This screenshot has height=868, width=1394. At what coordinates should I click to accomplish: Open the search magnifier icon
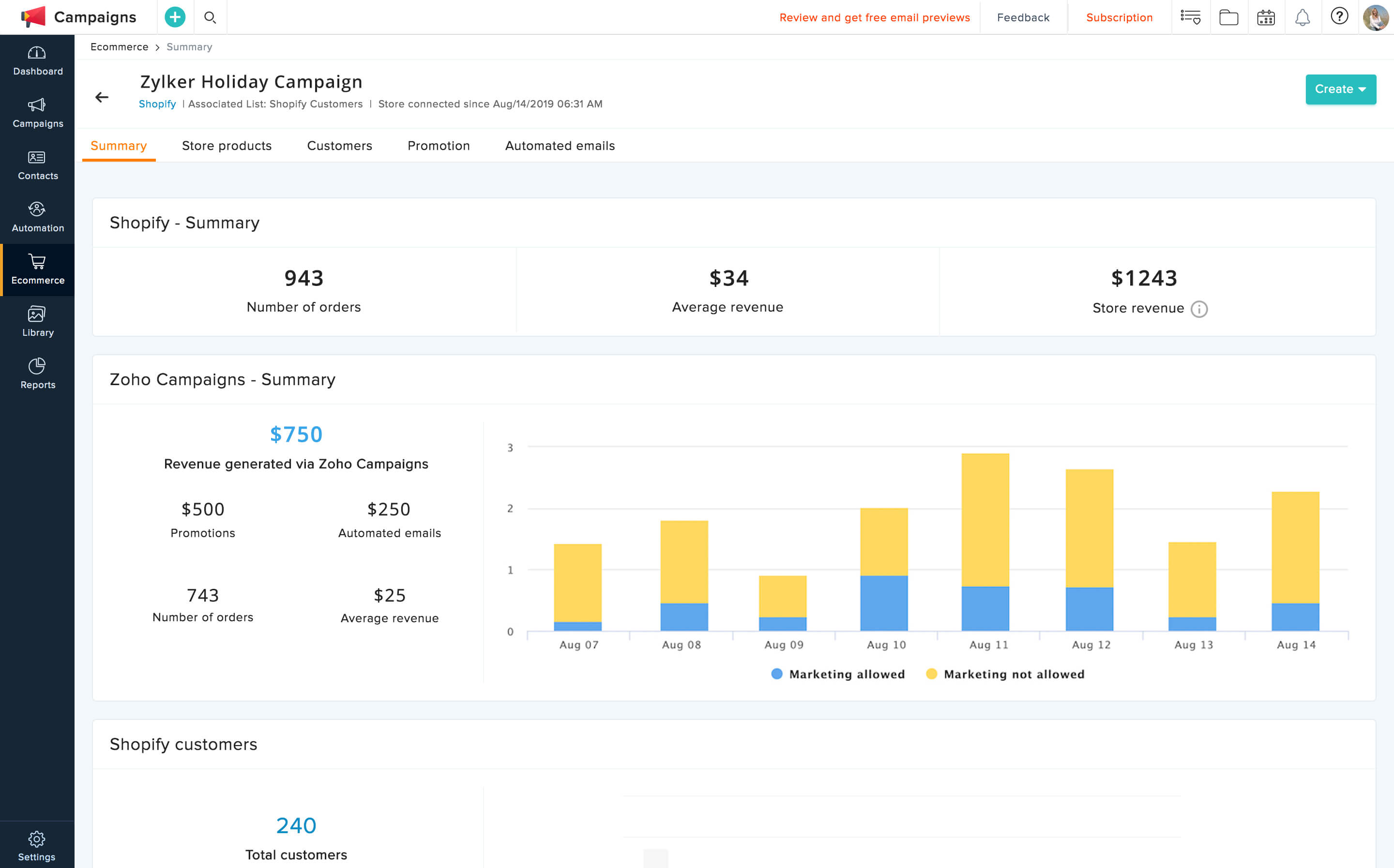click(210, 17)
